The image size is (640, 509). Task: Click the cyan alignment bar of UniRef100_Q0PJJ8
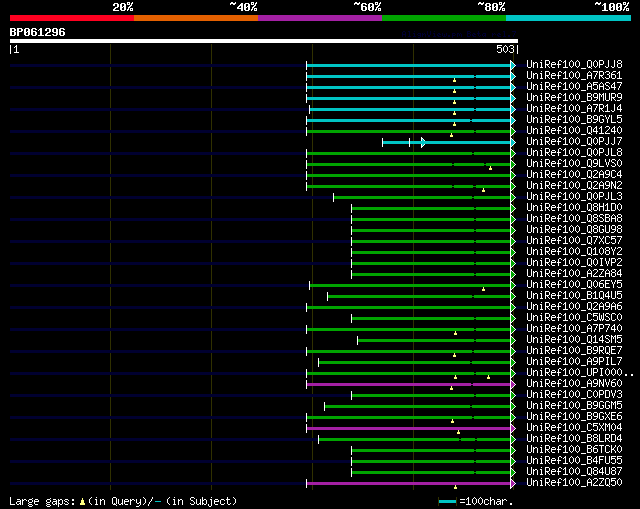(x=409, y=65)
